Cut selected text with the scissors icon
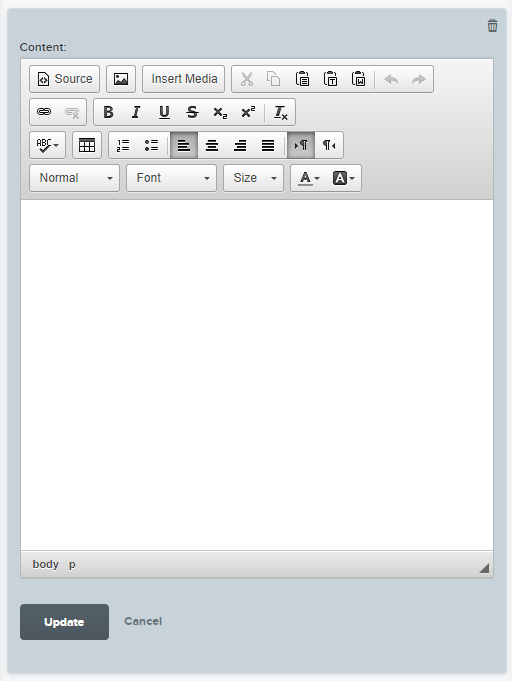The image size is (512, 681). pos(246,79)
